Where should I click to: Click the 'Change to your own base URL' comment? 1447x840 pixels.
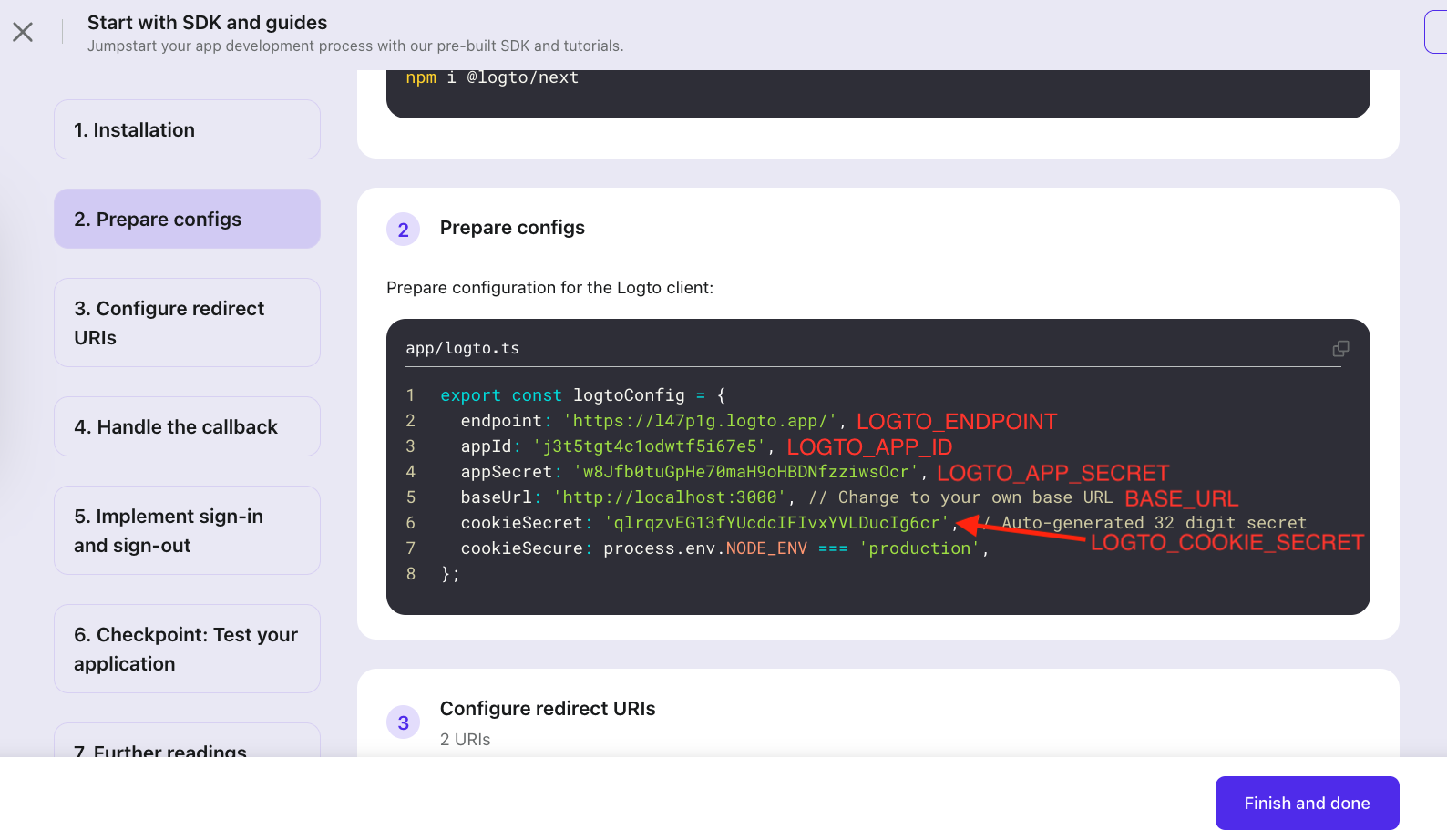pyautogui.click(x=960, y=497)
